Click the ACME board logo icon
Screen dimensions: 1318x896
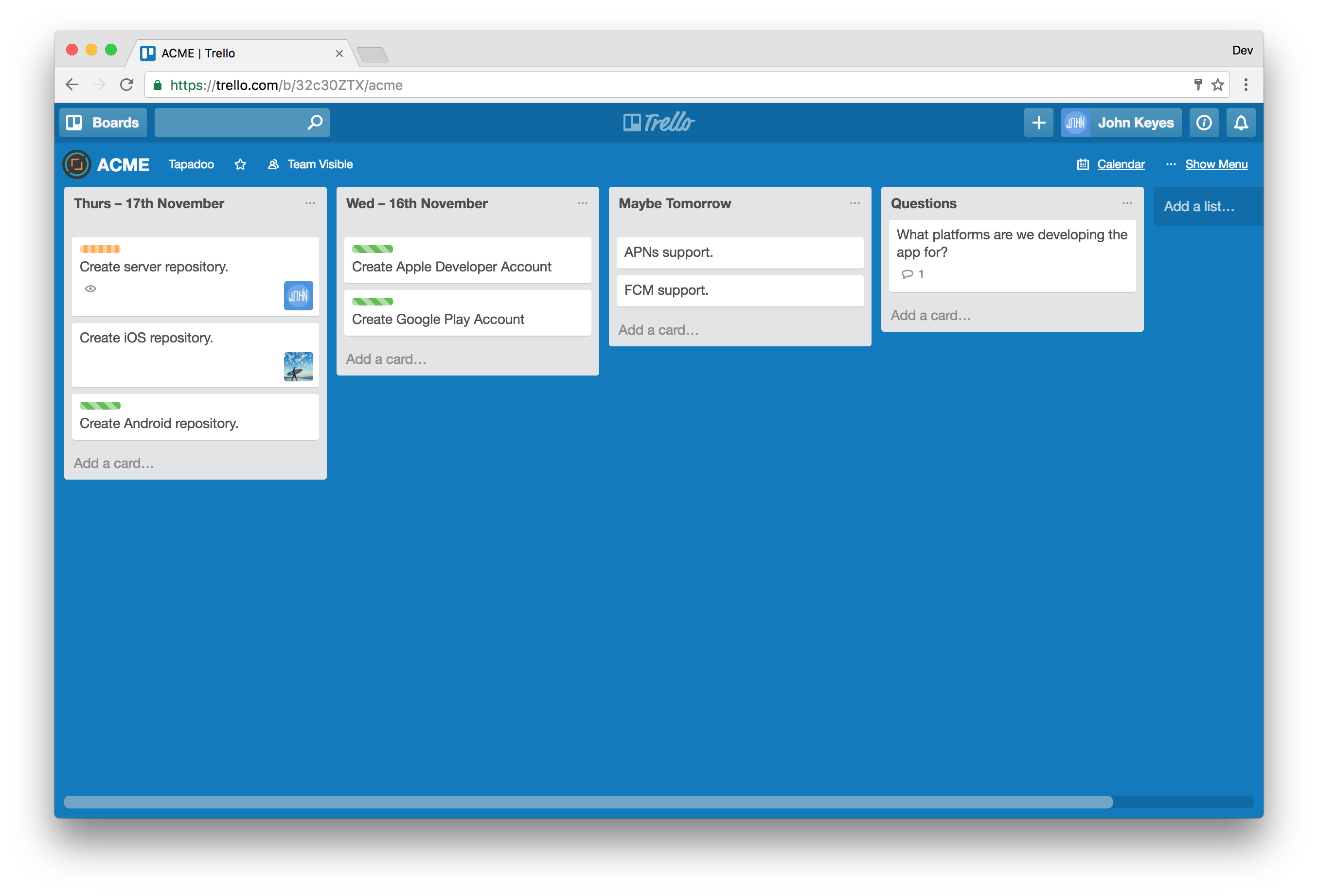click(x=76, y=164)
